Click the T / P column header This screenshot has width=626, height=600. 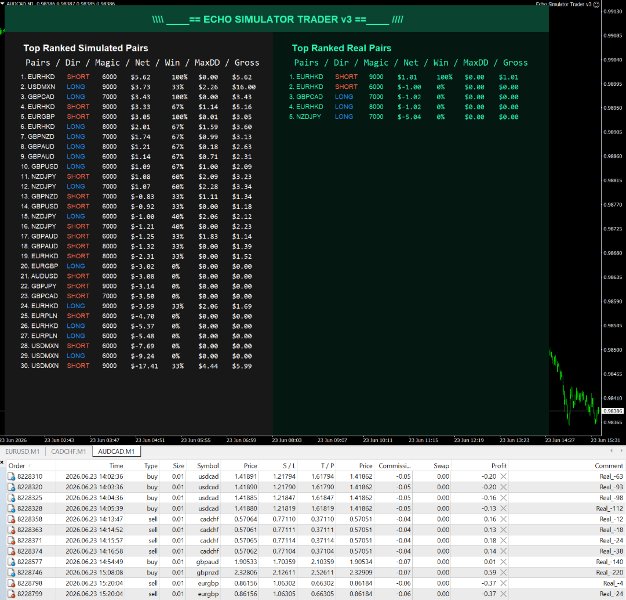click(x=327, y=466)
